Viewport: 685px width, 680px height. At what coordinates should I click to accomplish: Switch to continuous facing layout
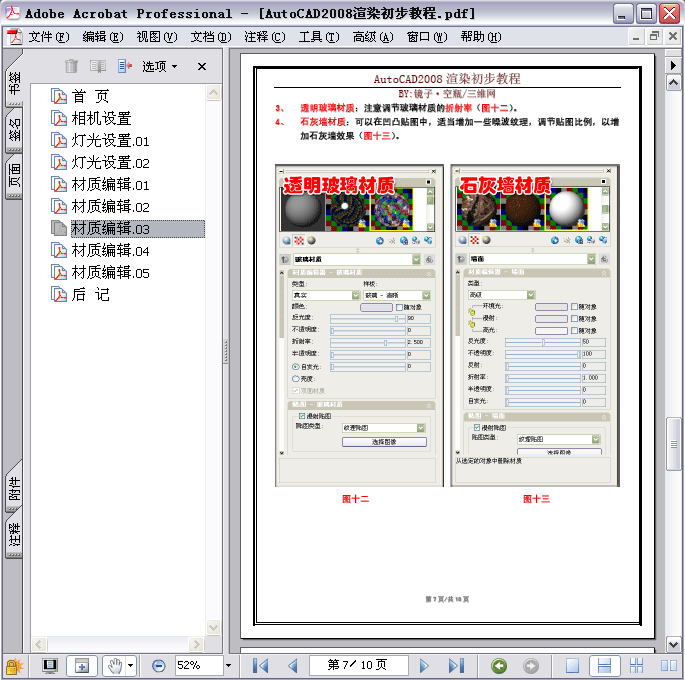click(x=637, y=666)
